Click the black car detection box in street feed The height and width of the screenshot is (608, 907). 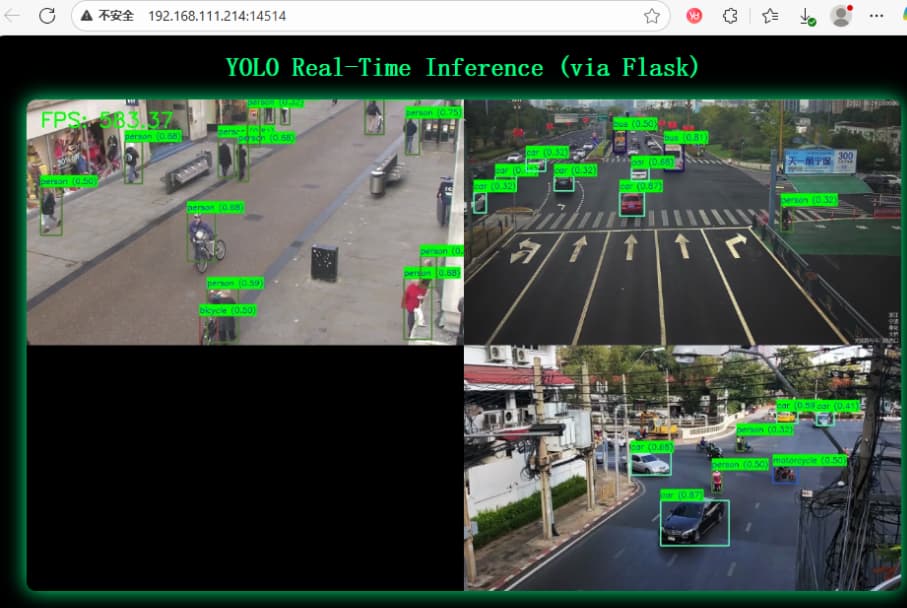point(694,522)
